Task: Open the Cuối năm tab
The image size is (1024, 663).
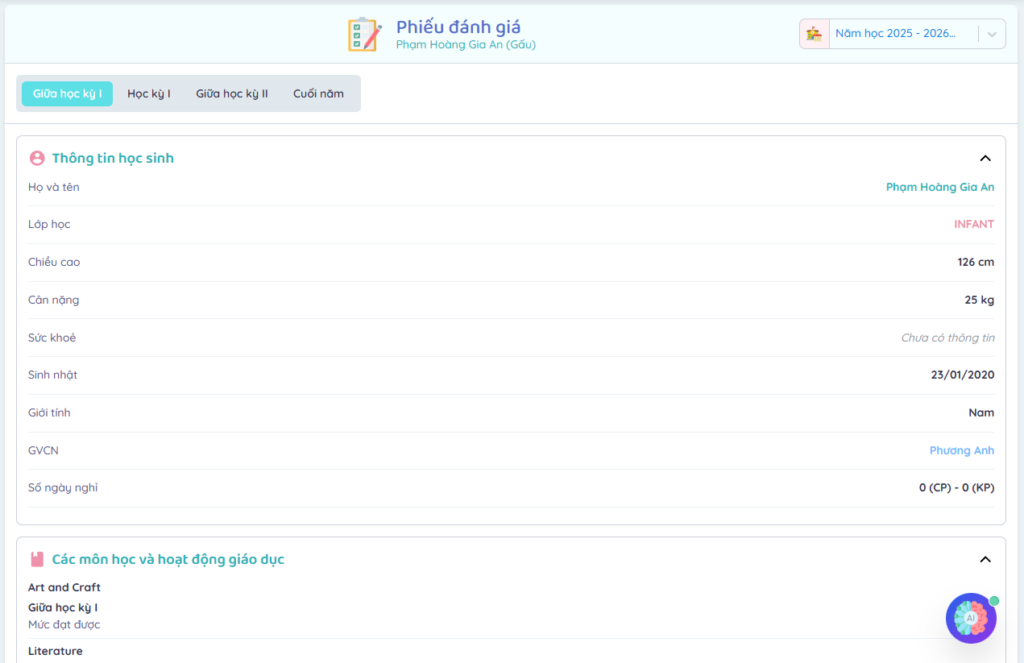Action: [x=318, y=94]
